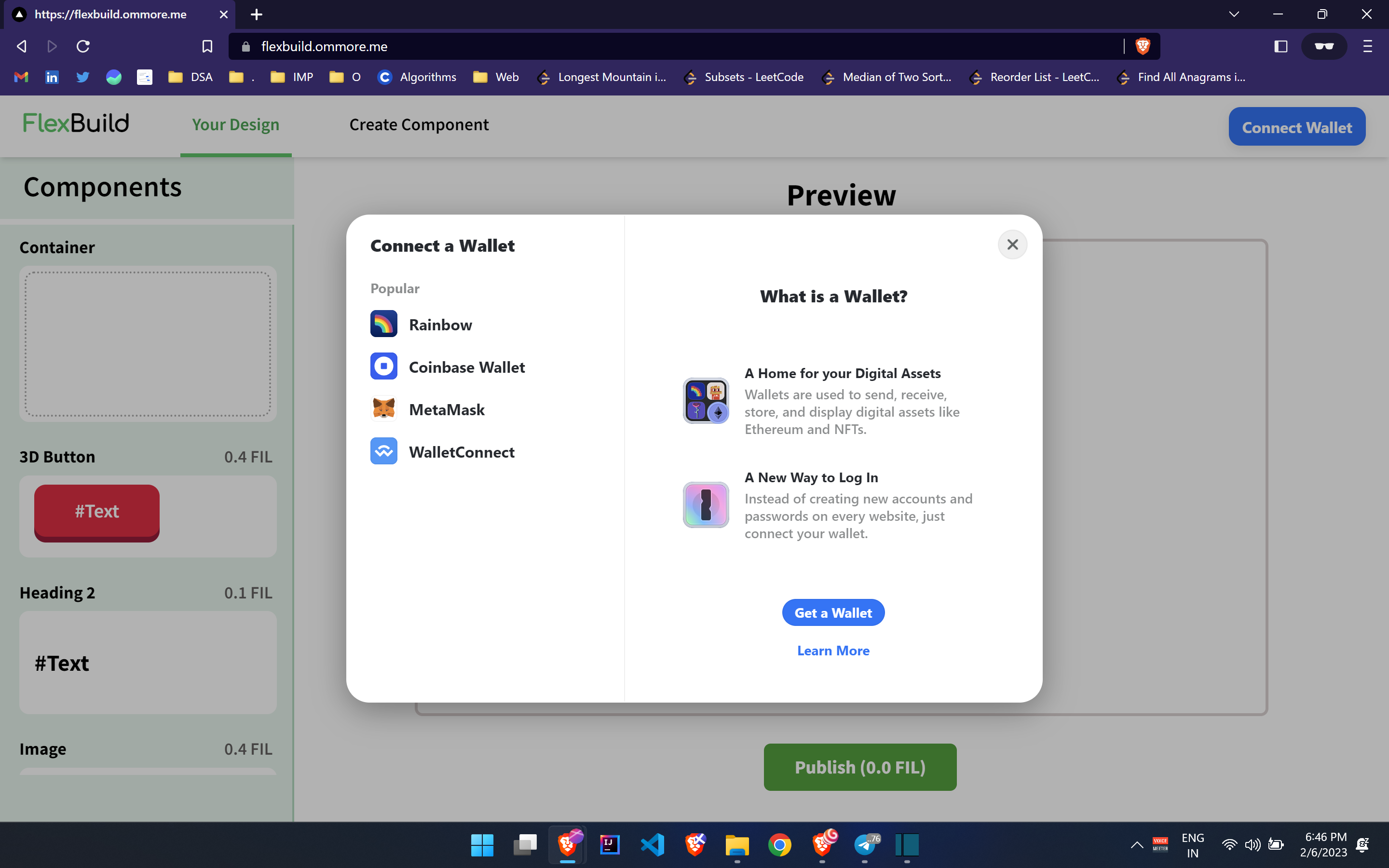Close the flexbuild.ommore.me tab

(x=223, y=14)
